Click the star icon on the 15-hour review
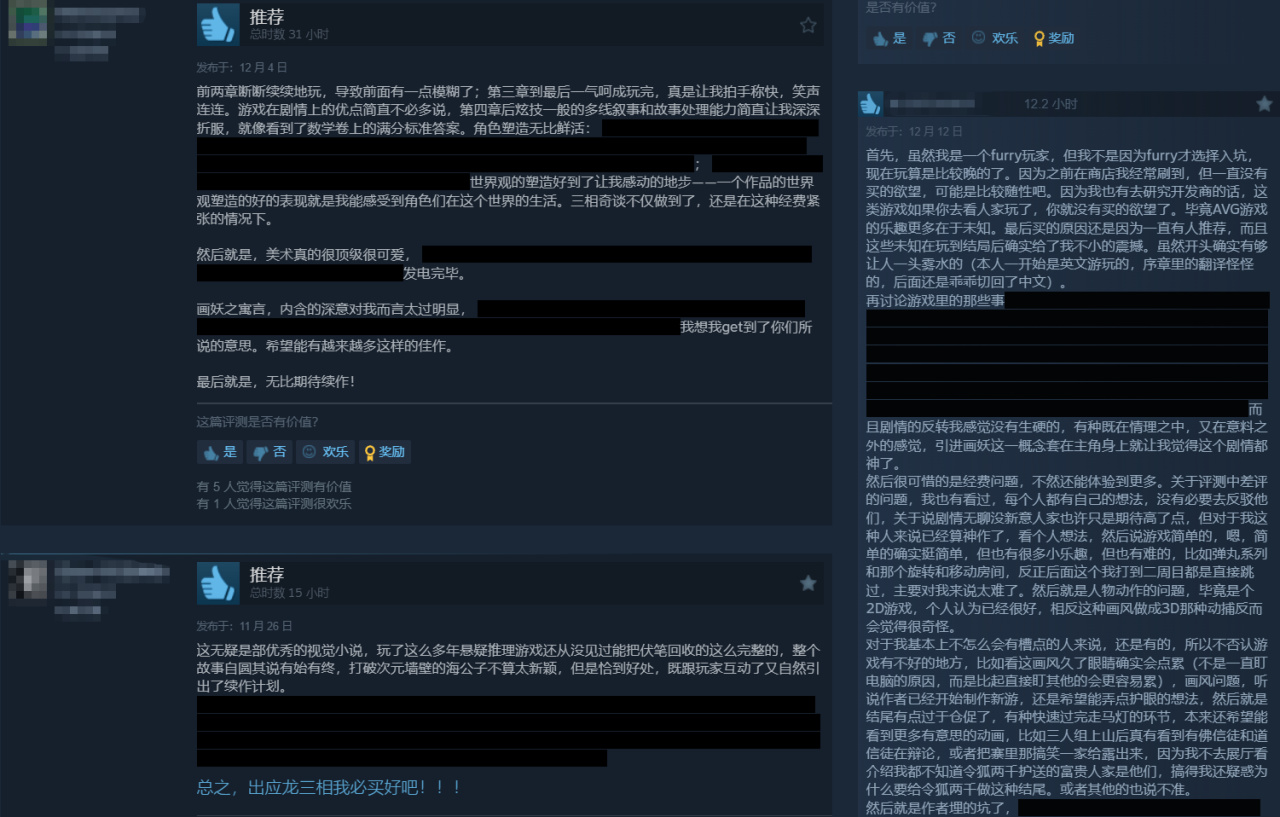Image resolution: width=1280 pixels, height=817 pixels. point(808,583)
